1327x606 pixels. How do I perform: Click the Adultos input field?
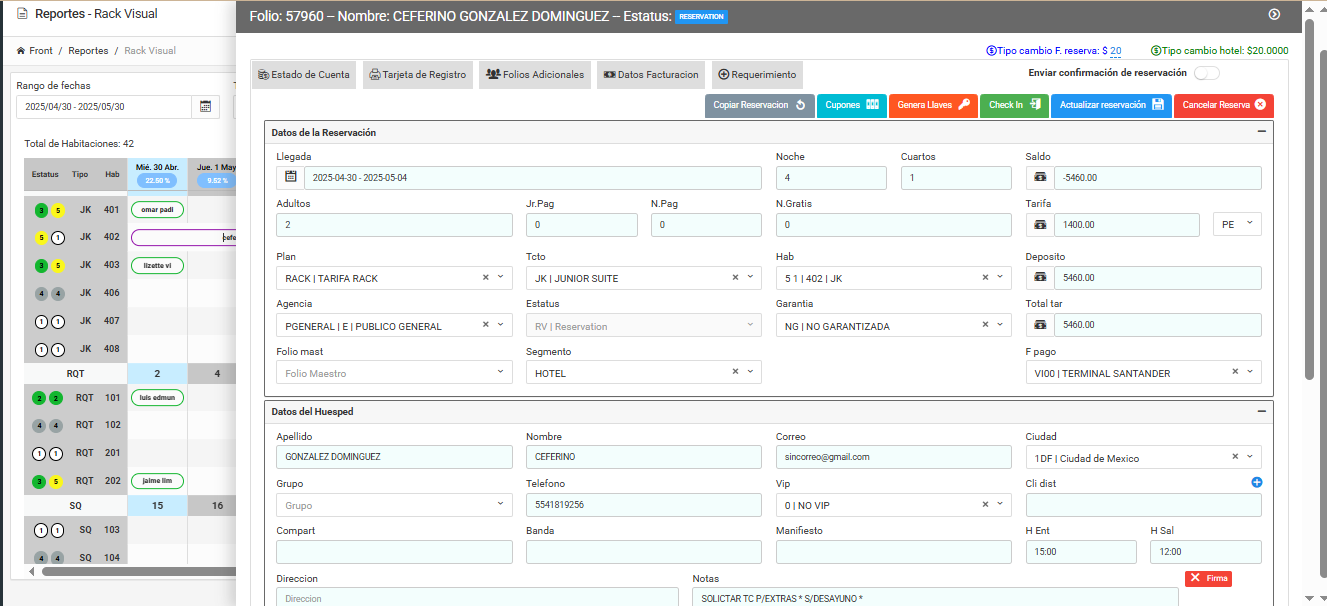click(394, 225)
